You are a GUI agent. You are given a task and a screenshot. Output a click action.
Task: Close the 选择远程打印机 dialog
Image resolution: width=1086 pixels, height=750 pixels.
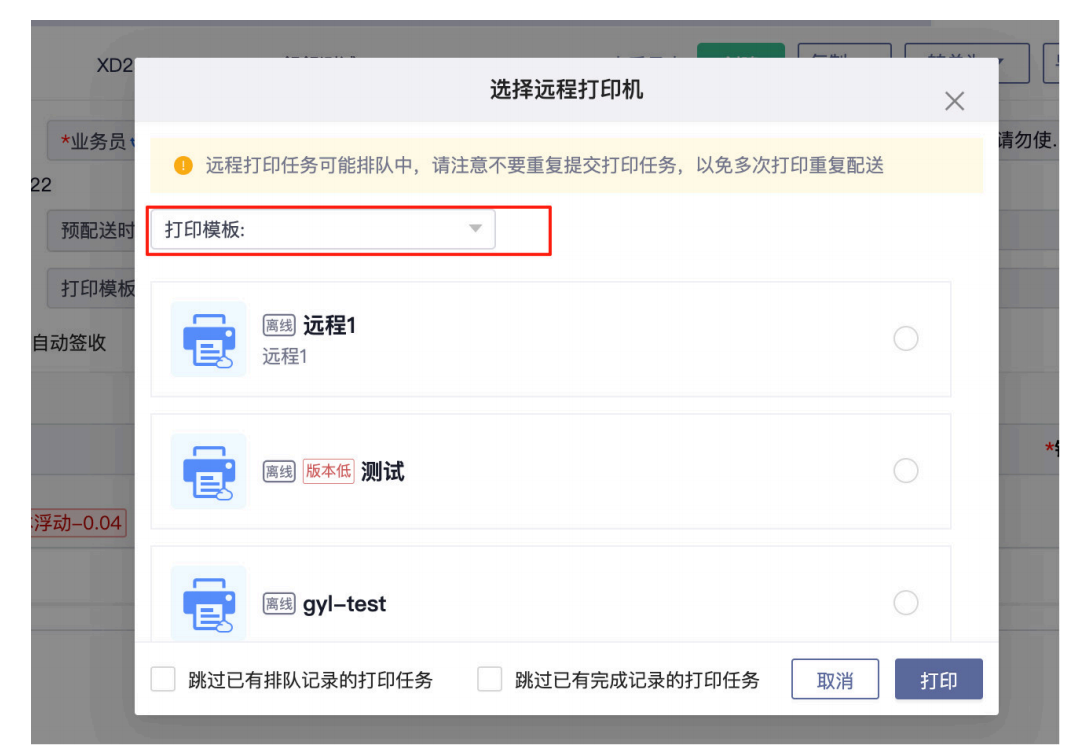tap(955, 101)
